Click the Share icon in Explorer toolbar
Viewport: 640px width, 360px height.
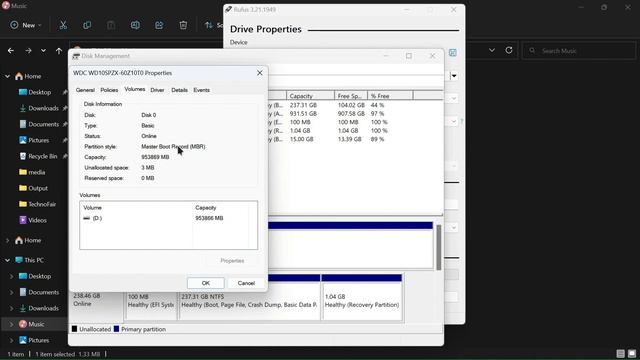click(159, 25)
